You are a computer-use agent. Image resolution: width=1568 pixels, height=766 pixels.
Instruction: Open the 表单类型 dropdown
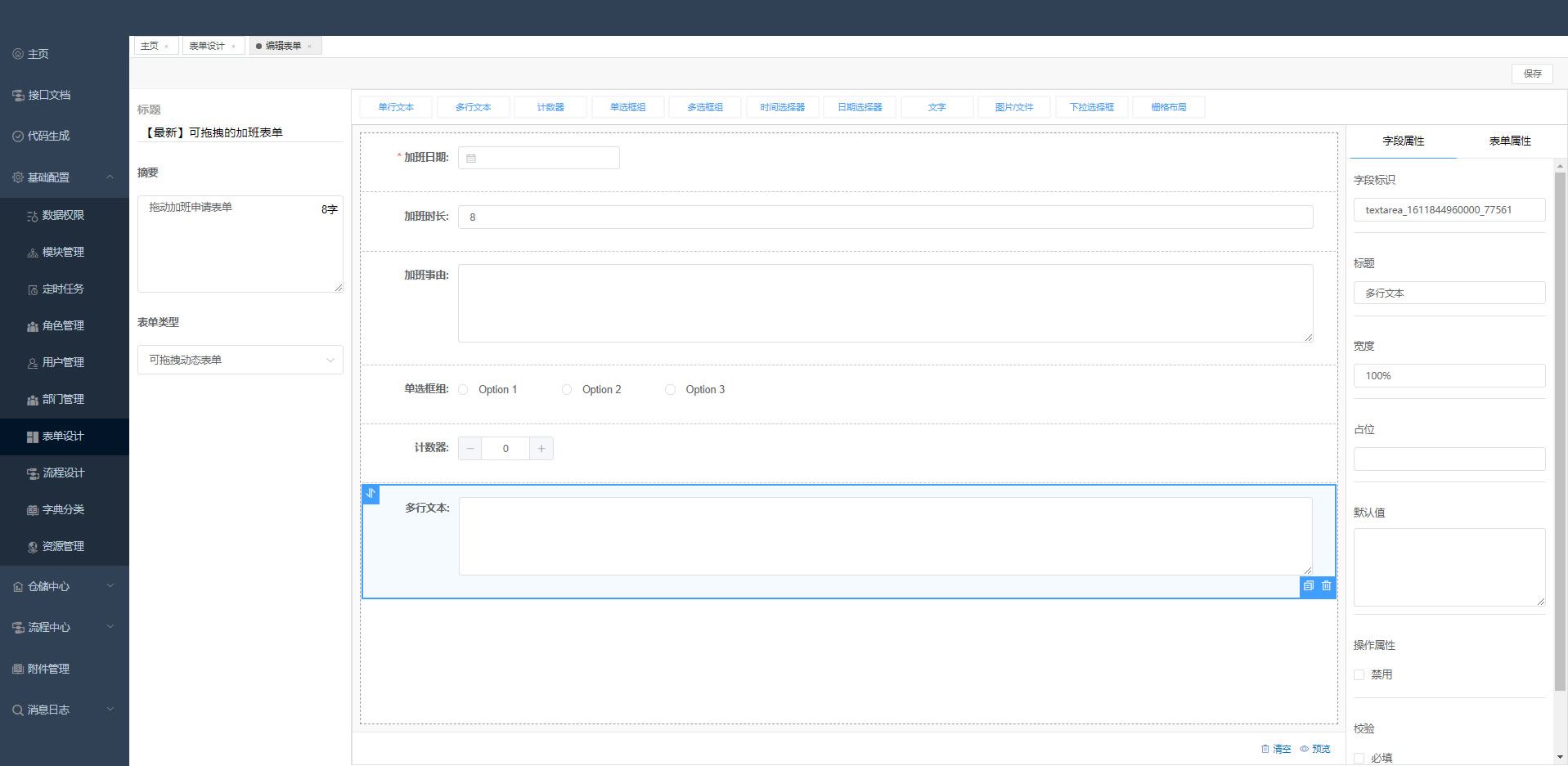pos(240,360)
